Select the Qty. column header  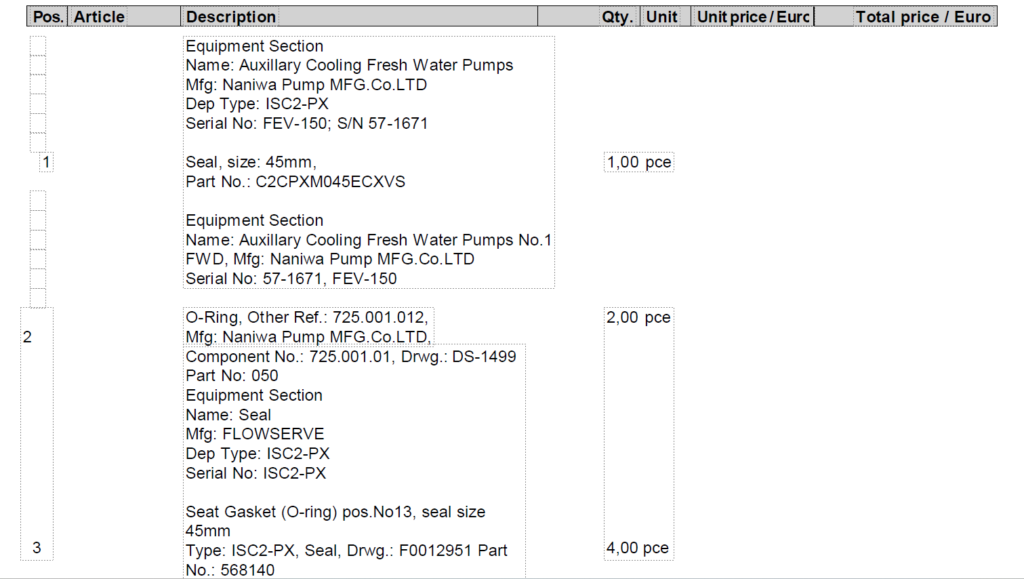(x=617, y=16)
